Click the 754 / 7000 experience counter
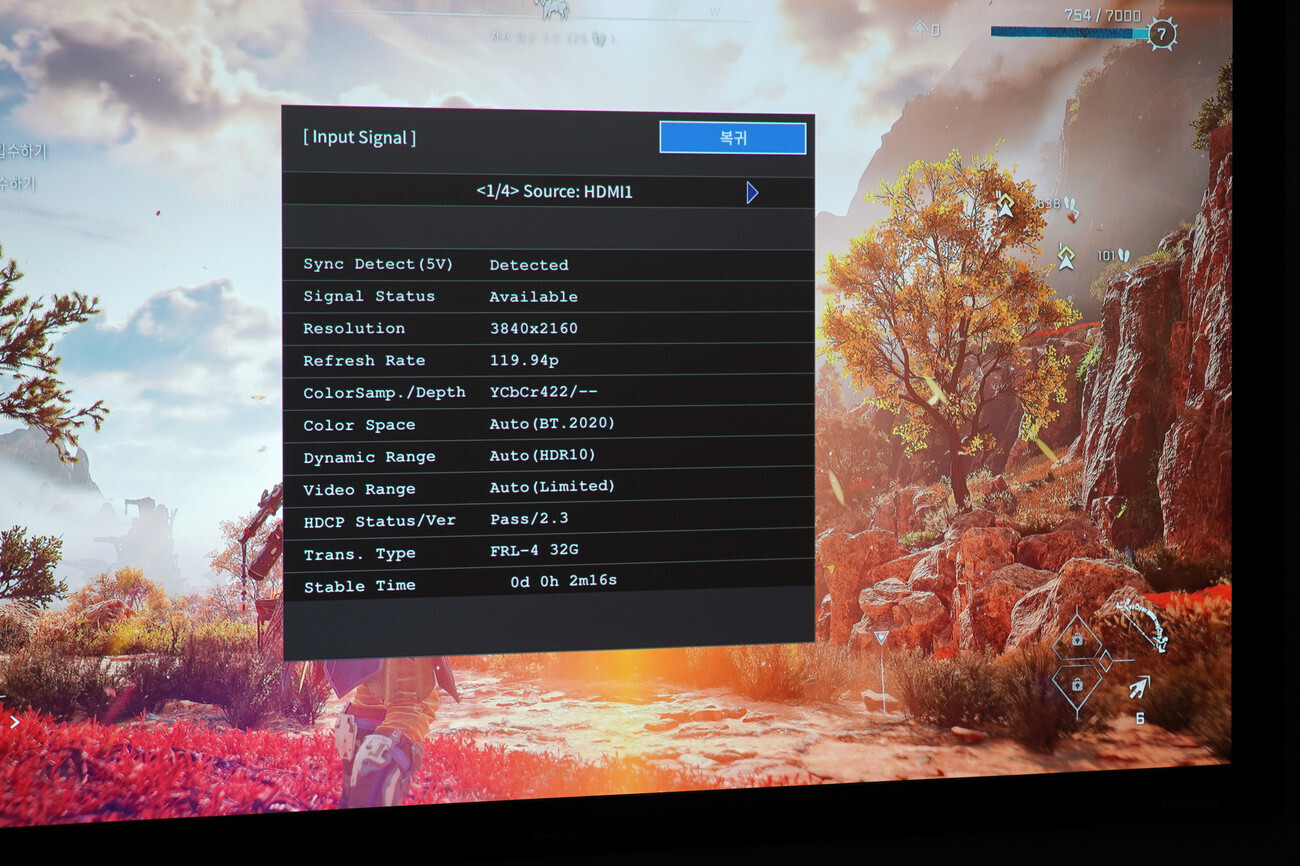 click(1102, 15)
